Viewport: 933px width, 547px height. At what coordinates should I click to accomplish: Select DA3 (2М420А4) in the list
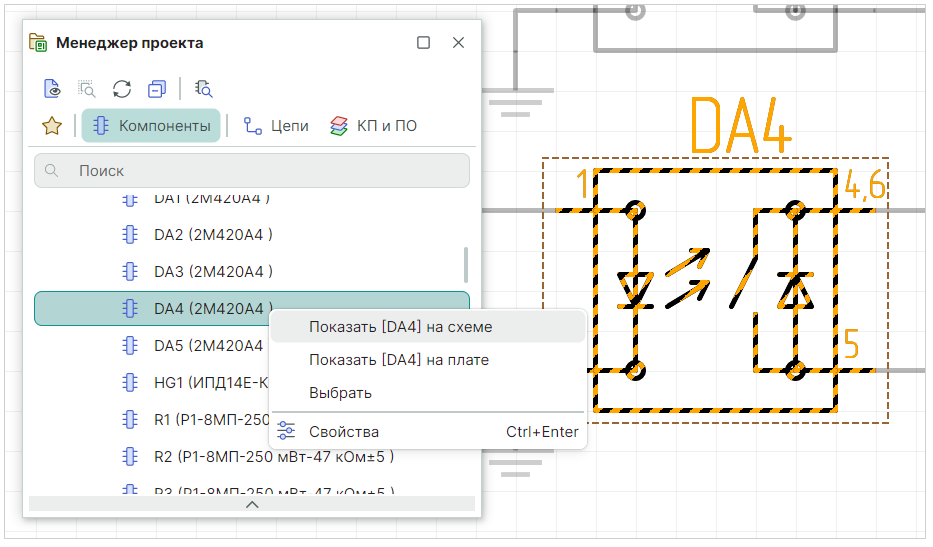(x=213, y=271)
